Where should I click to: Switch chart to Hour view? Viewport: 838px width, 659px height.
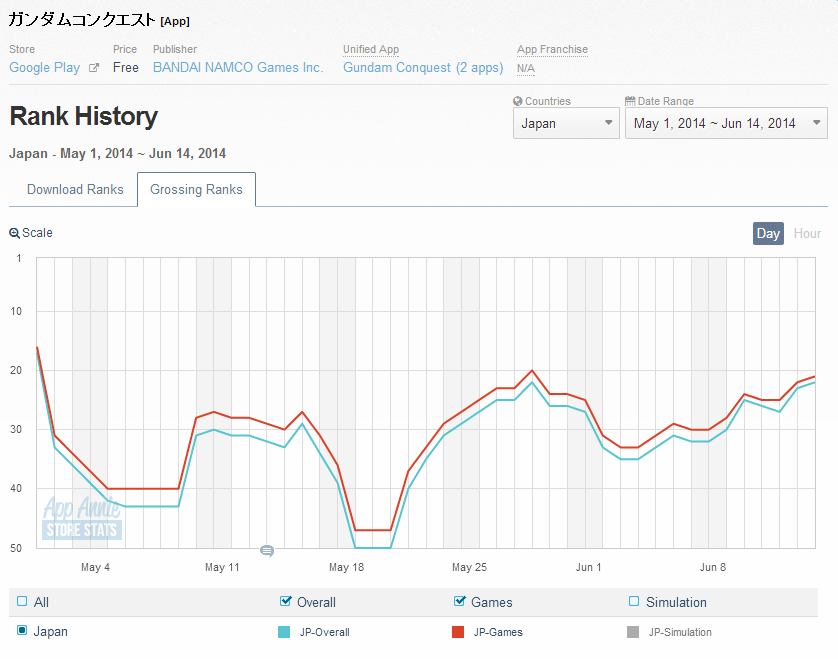(807, 233)
